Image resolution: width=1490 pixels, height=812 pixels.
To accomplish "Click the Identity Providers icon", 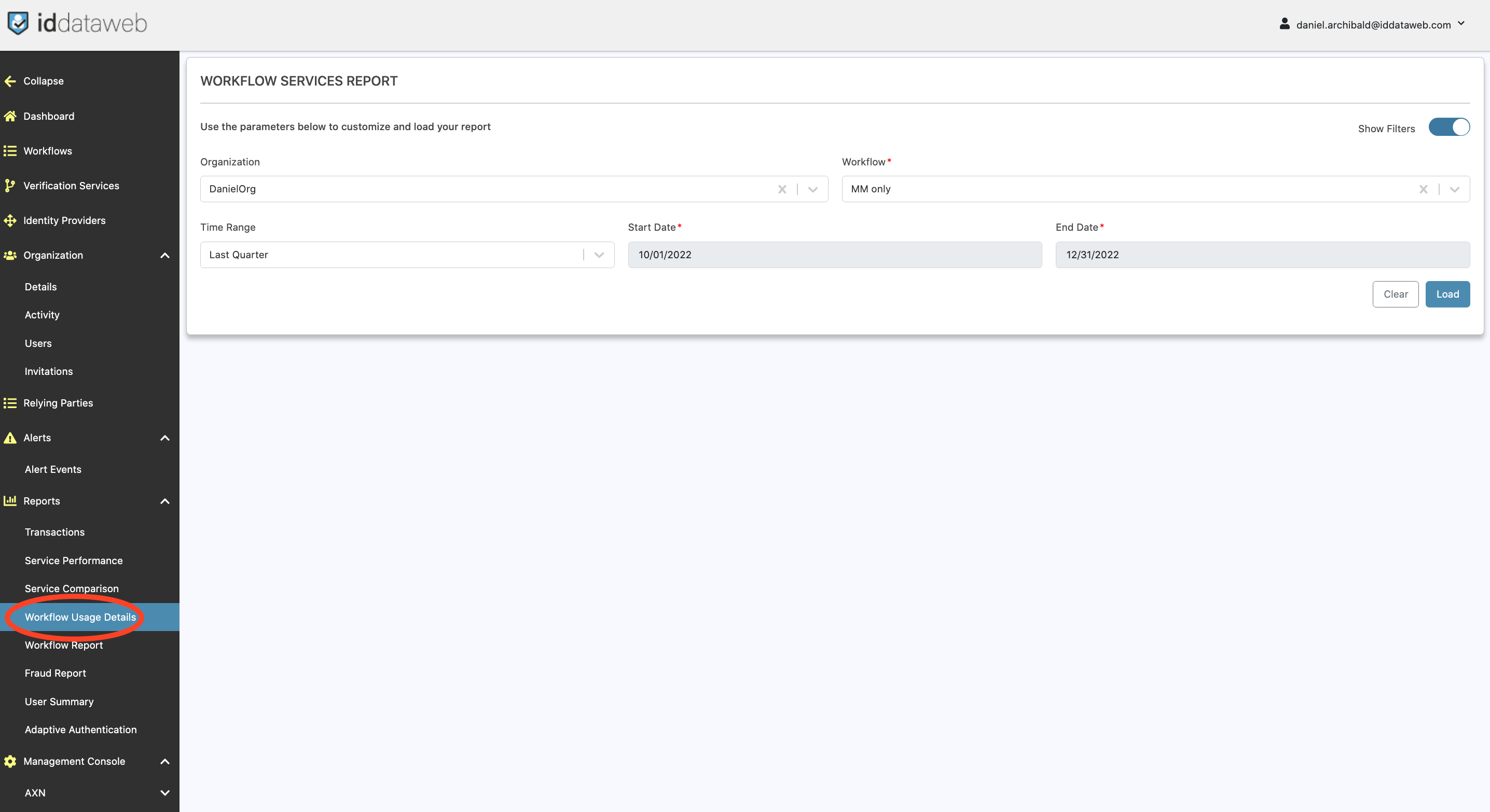I will click(10, 220).
